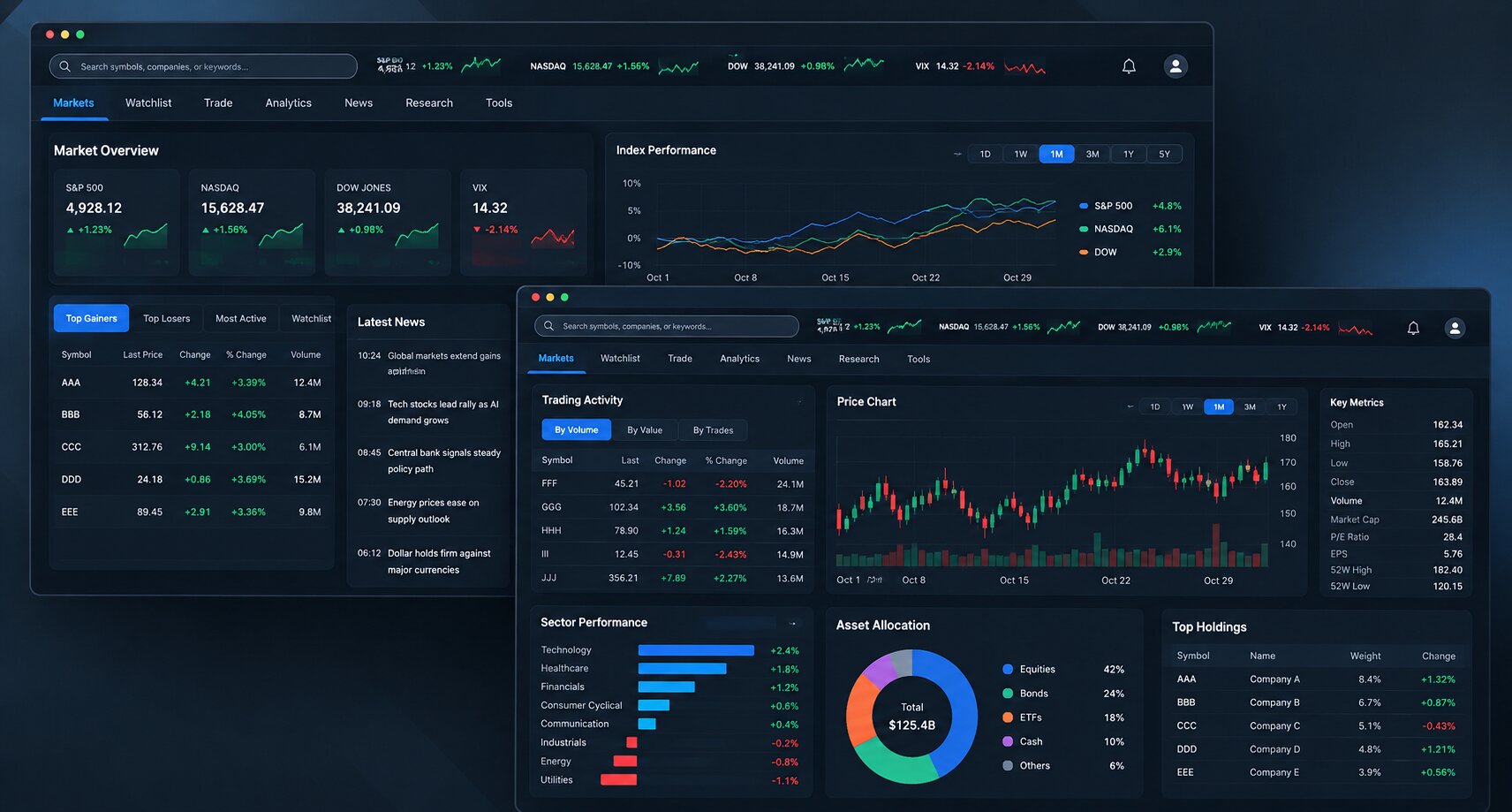
Task: Select the GGG row in Trading Activity
Action: tap(673, 507)
